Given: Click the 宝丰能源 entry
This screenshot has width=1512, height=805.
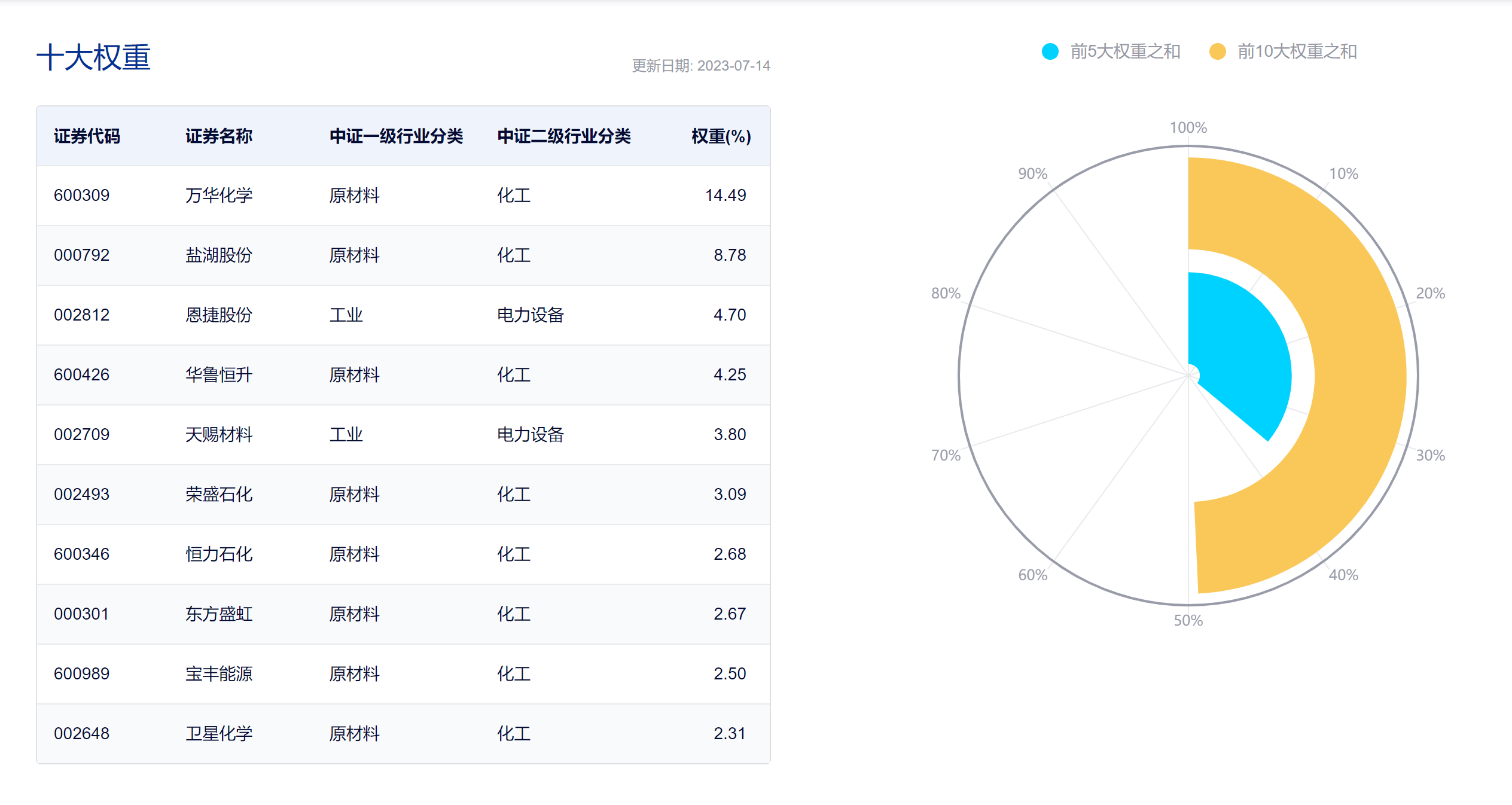Looking at the screenshot, I should pyautogui.click(x=219, y=674).
